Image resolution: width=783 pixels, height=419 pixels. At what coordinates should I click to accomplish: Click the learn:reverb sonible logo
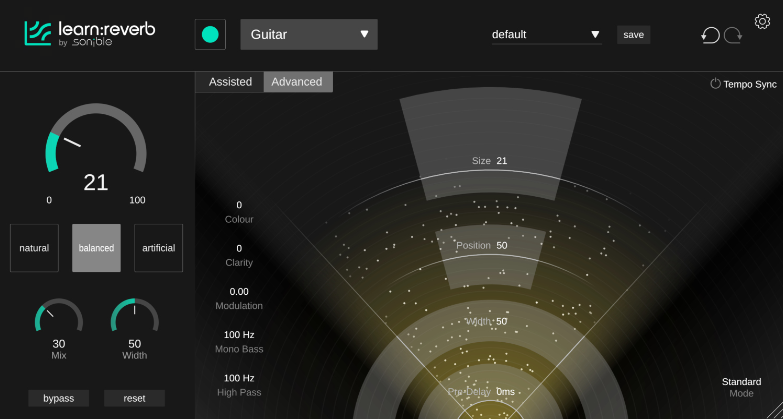tap(90, 33)
